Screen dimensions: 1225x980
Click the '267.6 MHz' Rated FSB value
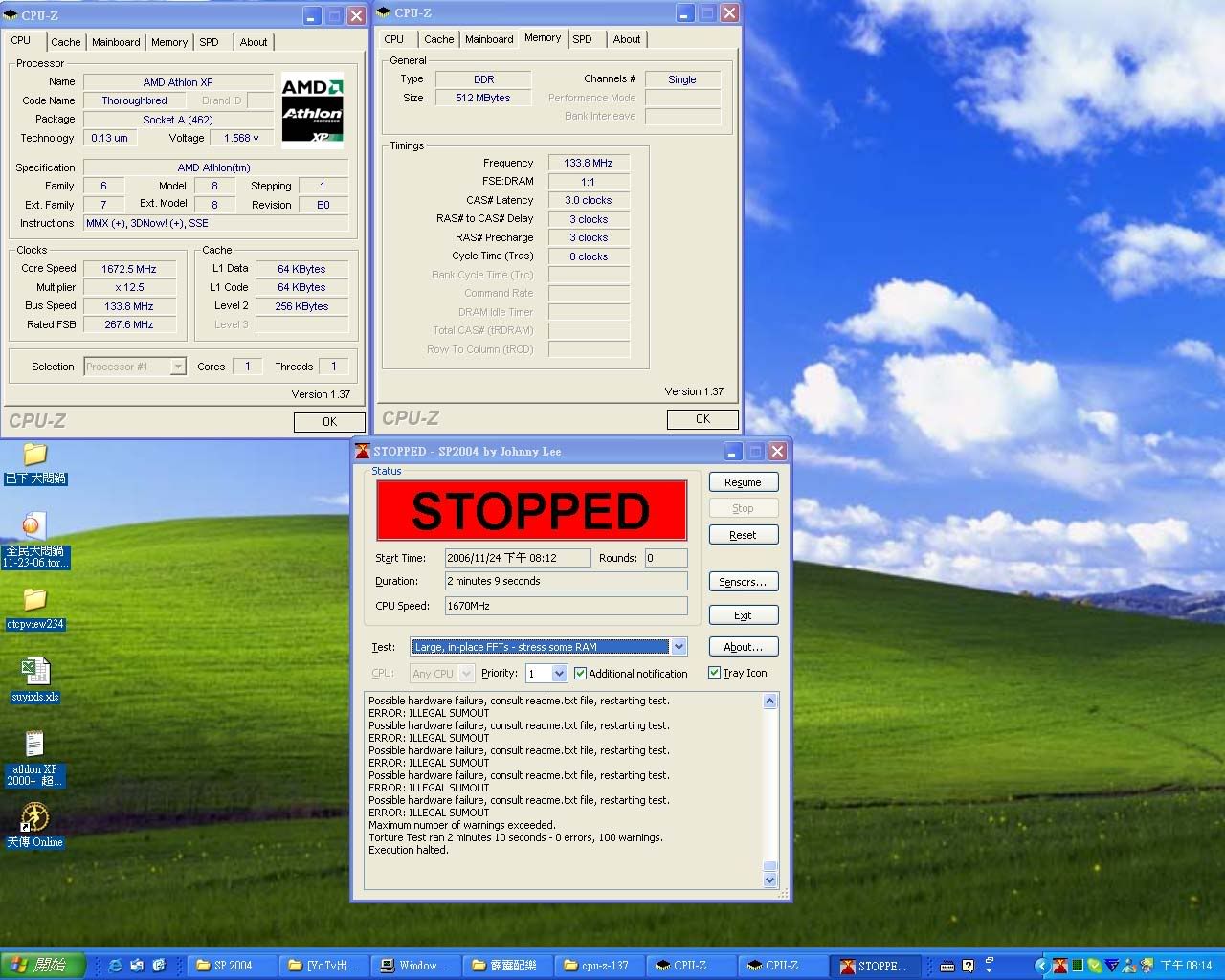130,324
